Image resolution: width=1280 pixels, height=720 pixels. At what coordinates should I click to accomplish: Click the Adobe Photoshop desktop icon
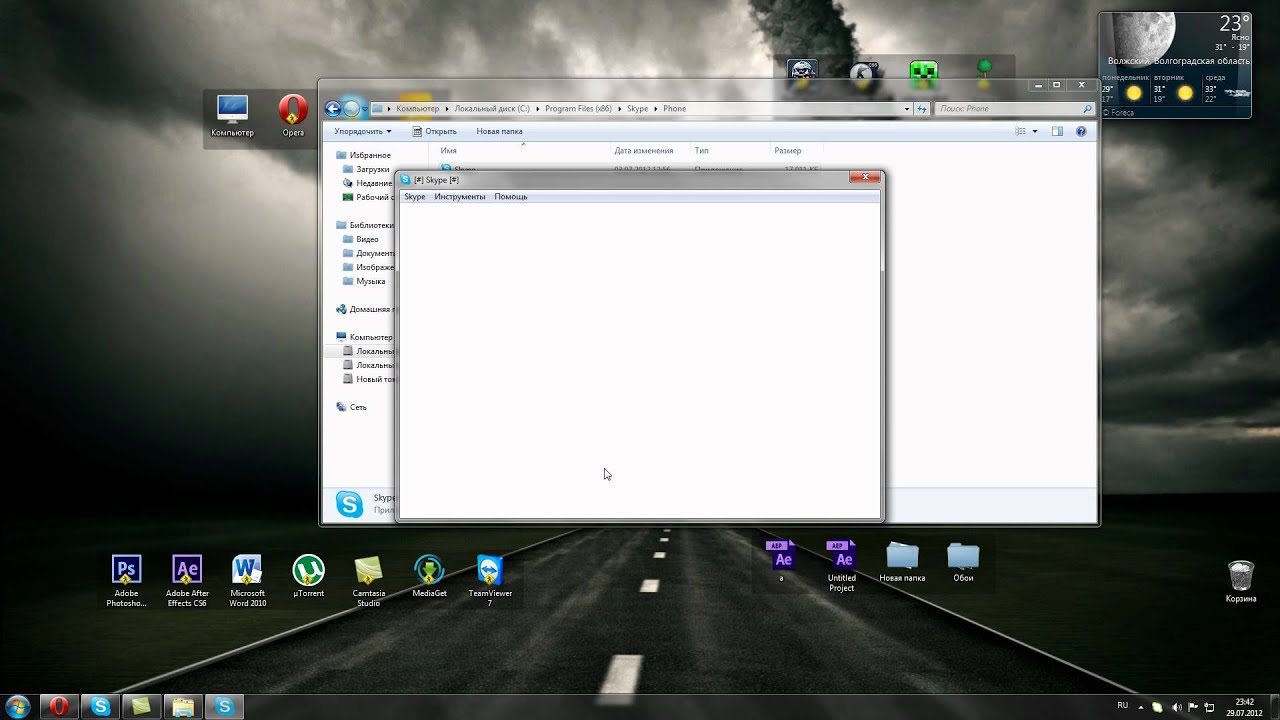pos(127,581)
